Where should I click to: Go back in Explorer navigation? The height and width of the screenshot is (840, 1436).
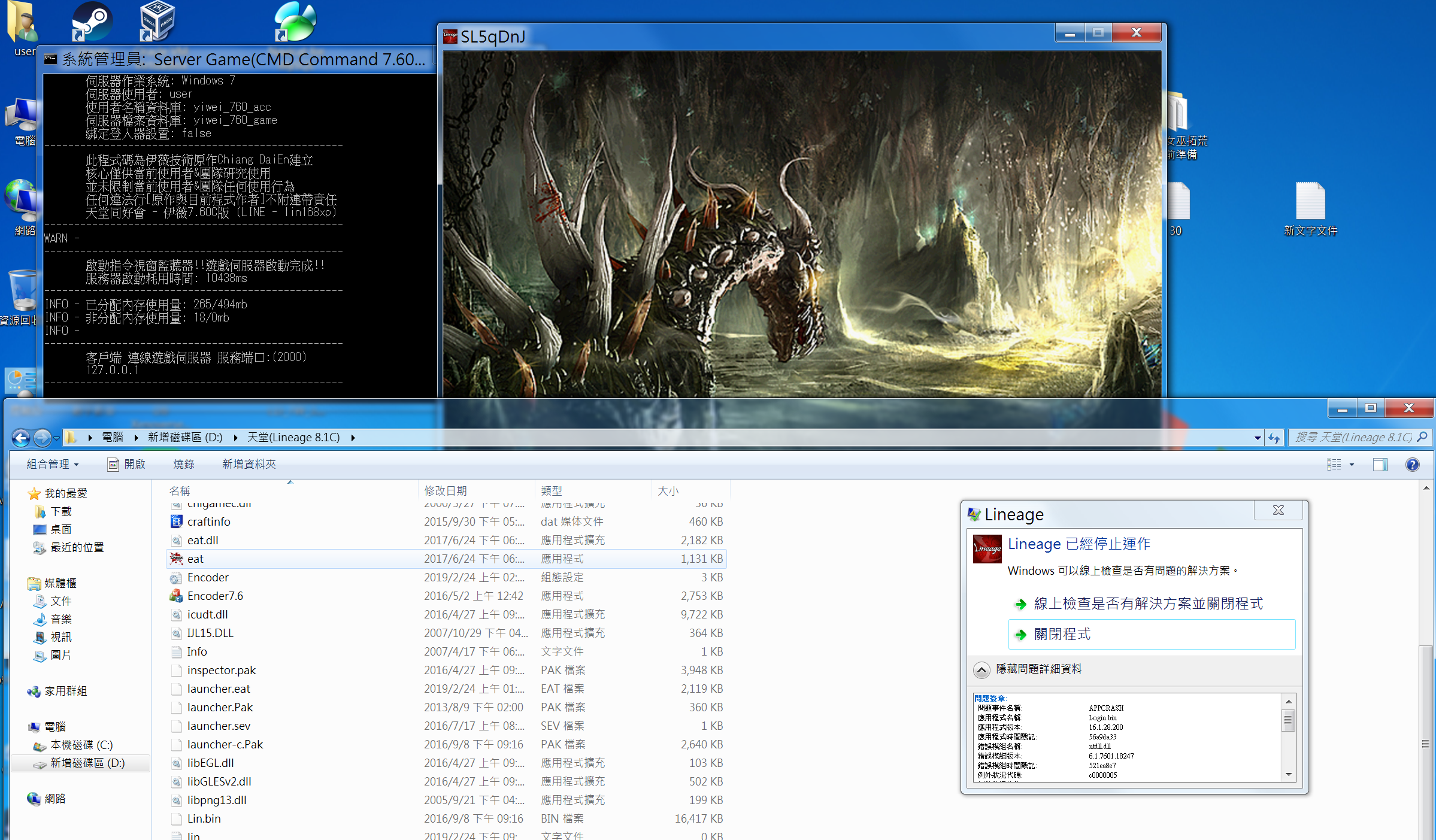(21, 438)
